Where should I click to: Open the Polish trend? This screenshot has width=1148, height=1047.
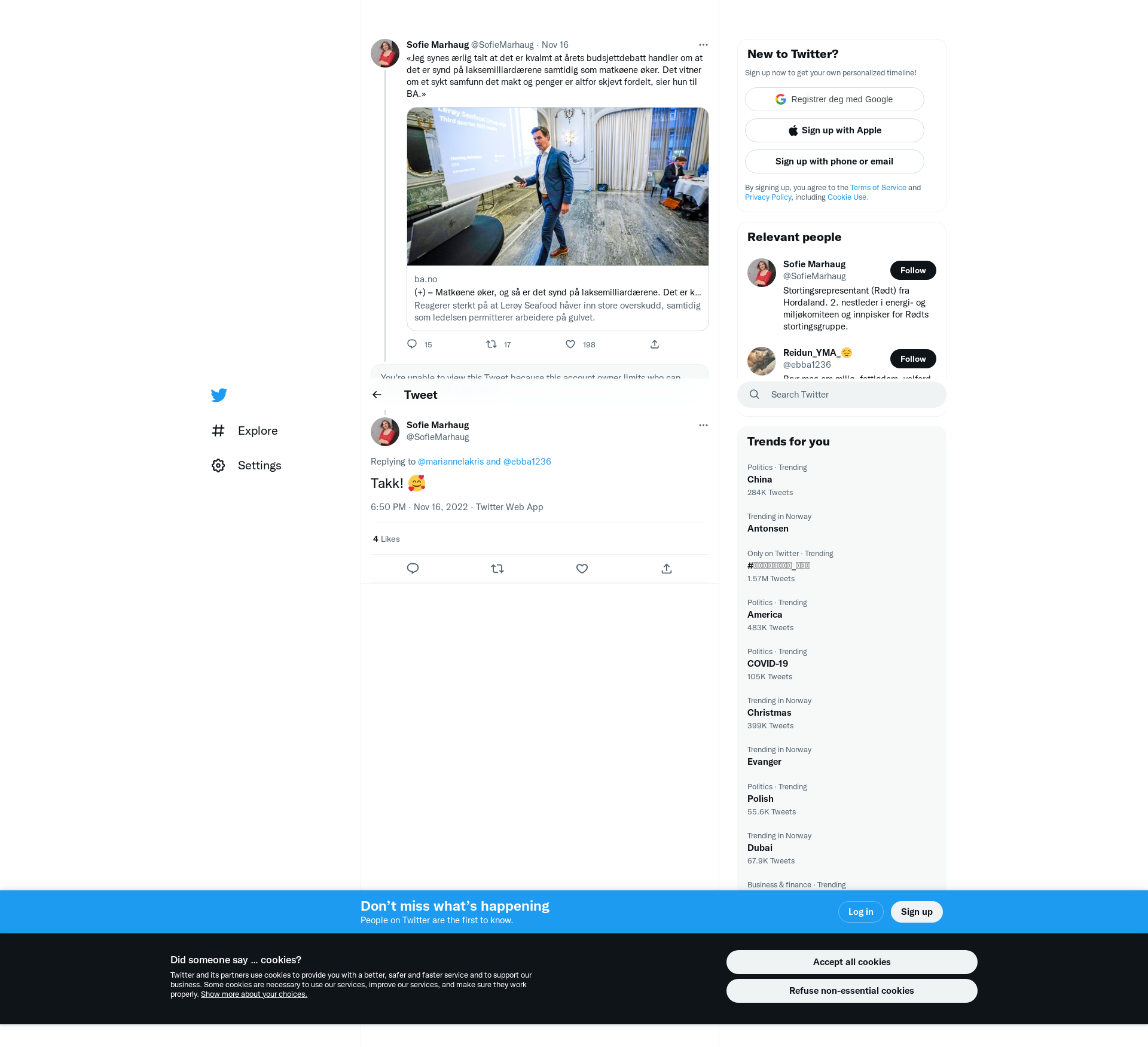coord(842,799)
